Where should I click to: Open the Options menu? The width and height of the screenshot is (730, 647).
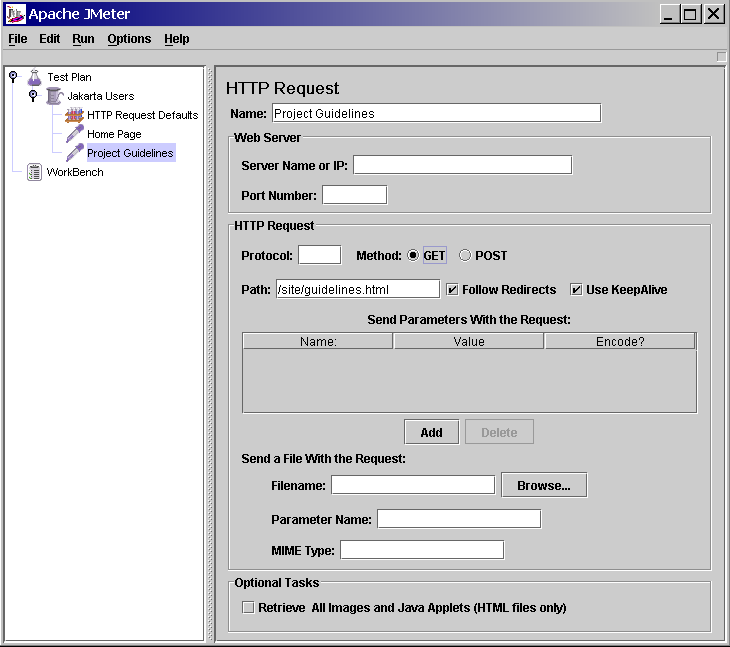pos(129,39)
